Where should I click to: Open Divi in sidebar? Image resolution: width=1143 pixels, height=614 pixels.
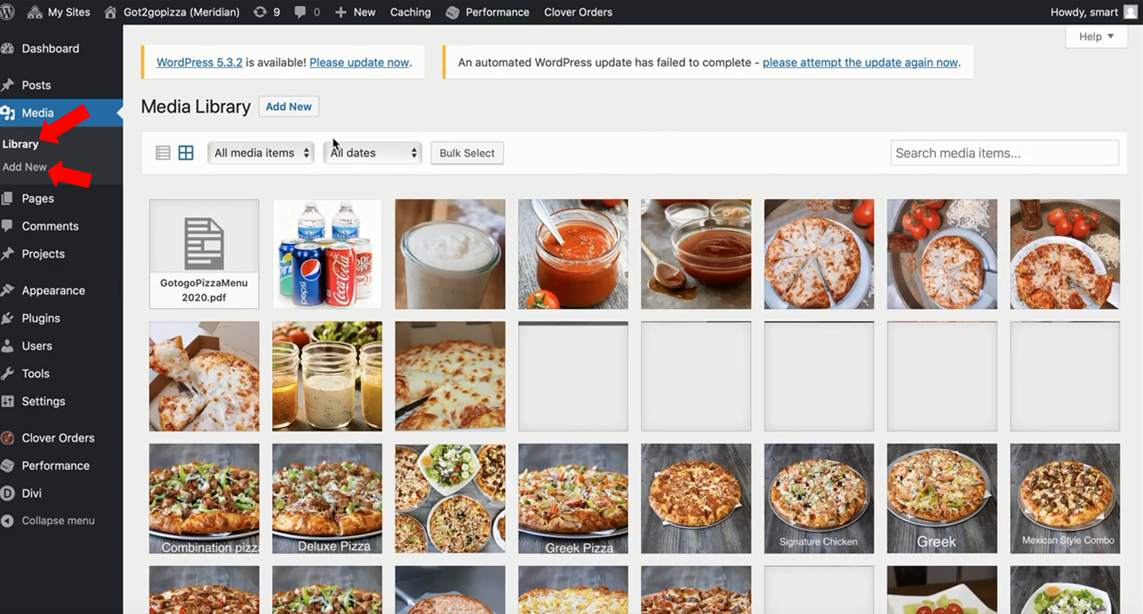(31, 492)
